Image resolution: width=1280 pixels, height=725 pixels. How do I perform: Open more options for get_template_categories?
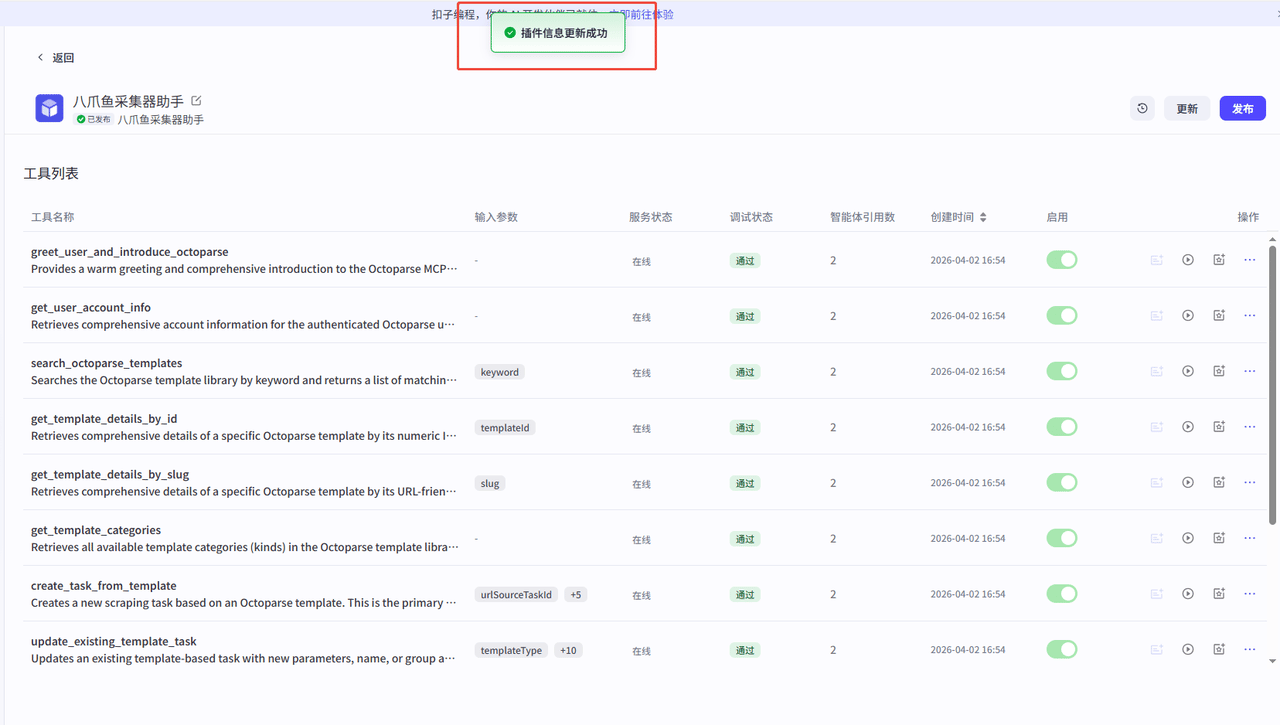(x=1250, y=538)
